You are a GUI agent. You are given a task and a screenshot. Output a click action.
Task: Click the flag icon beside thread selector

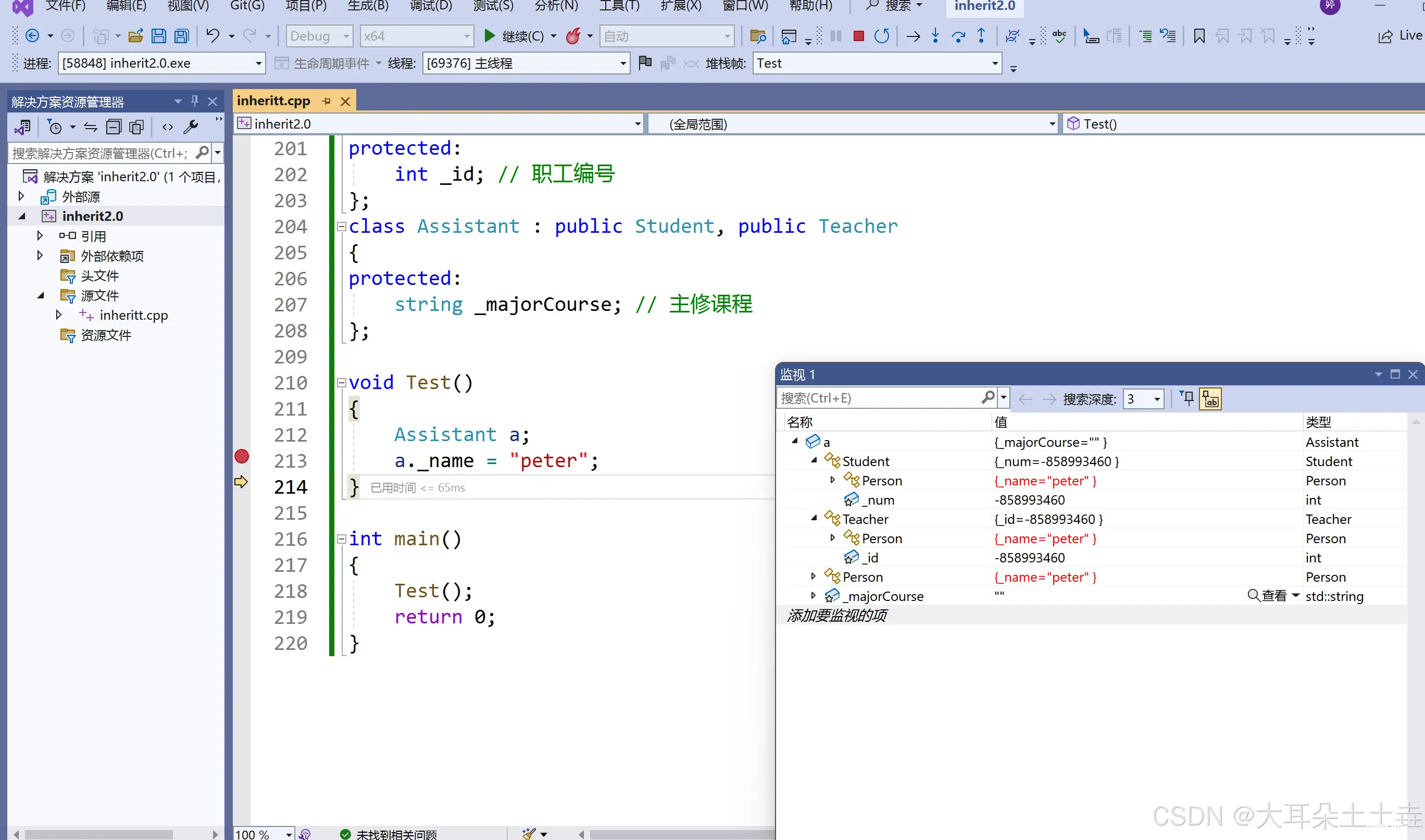[645, 62]
